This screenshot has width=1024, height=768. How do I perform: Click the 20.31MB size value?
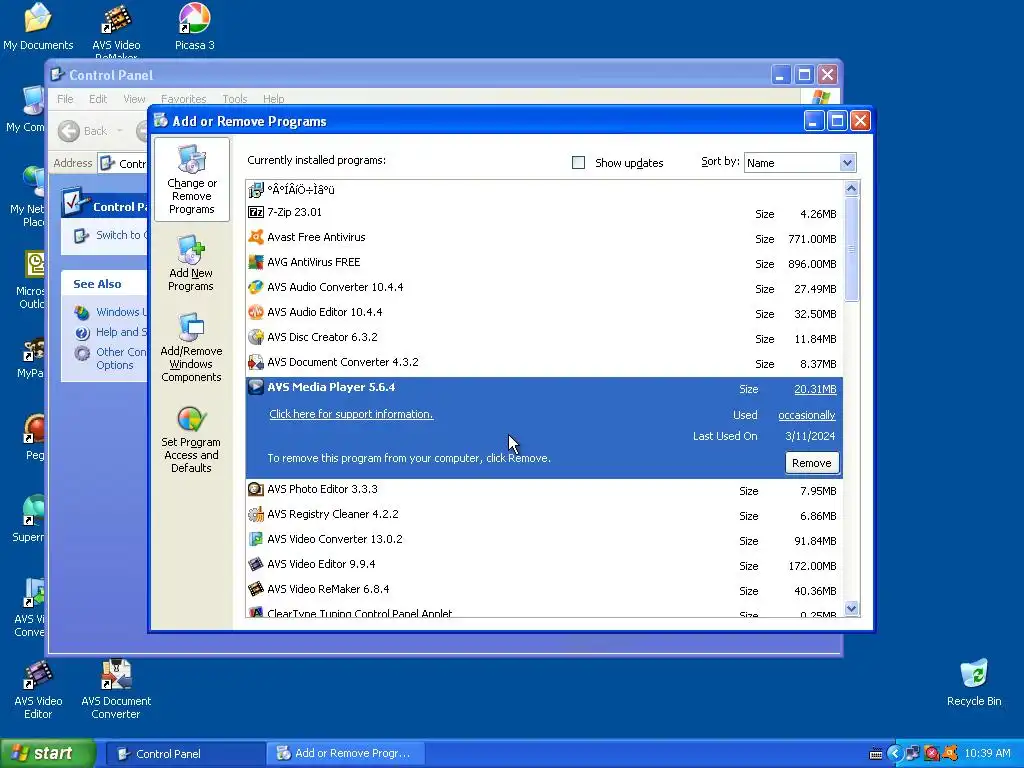click(x=815, y=389)
